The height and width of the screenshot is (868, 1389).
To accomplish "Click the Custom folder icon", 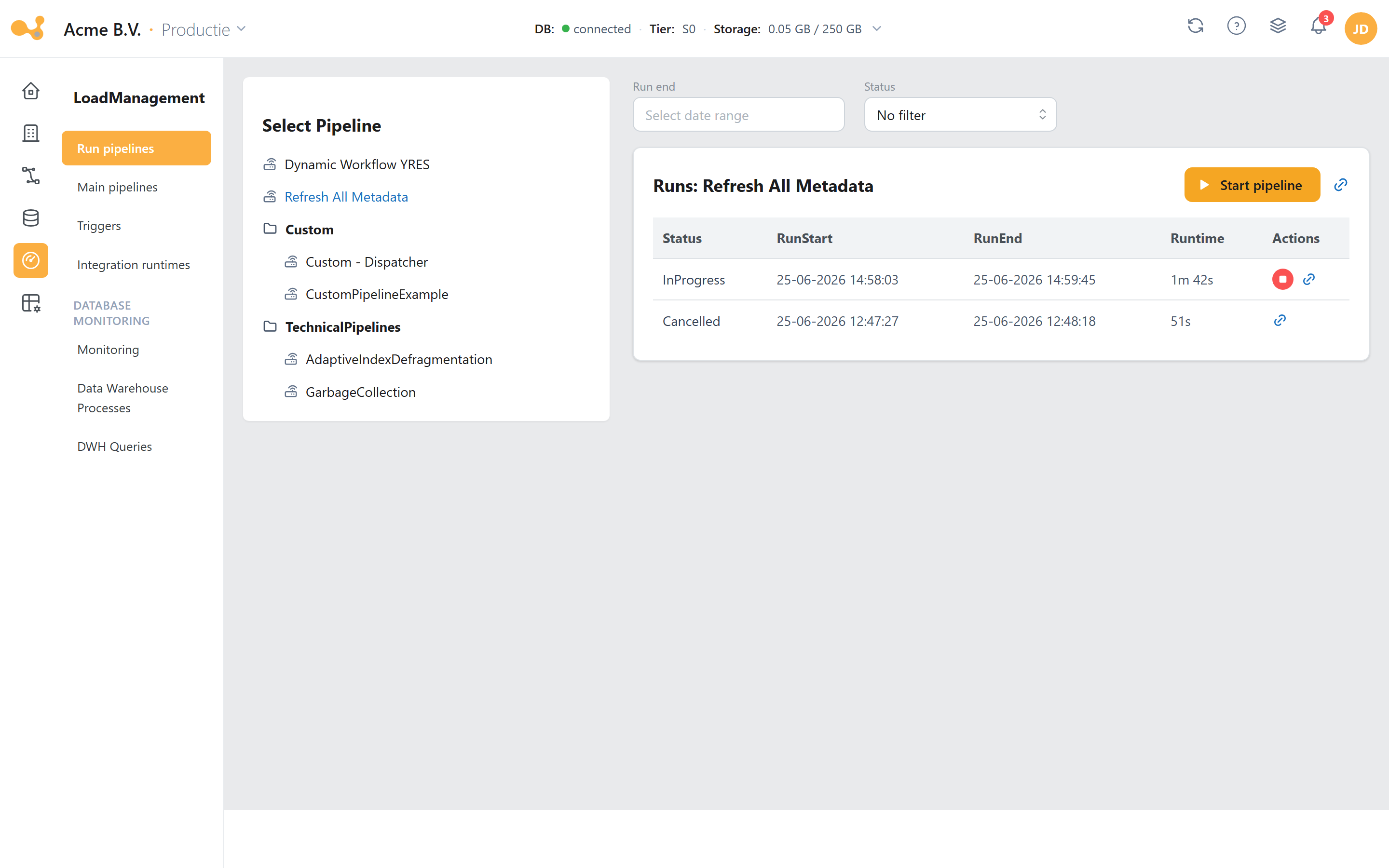I will pos(270,229).
